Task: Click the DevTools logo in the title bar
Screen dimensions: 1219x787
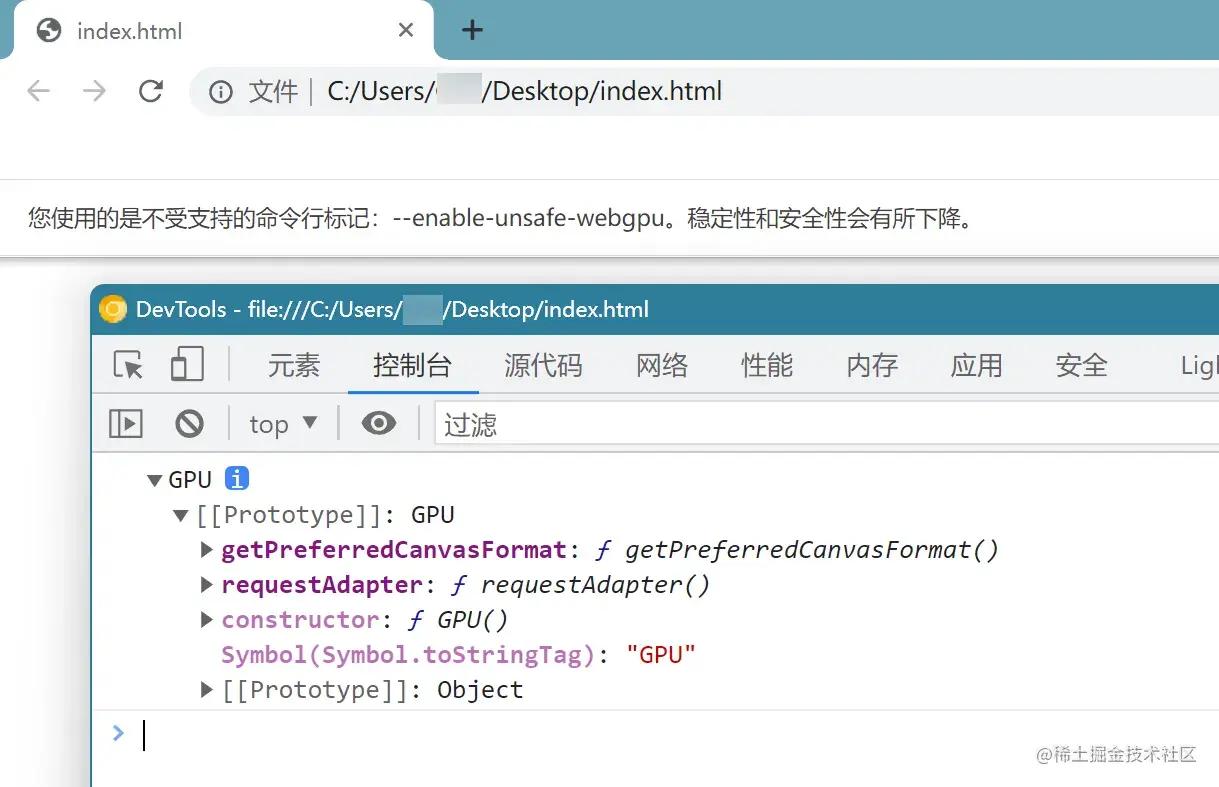Action: (x=113, y=309)
